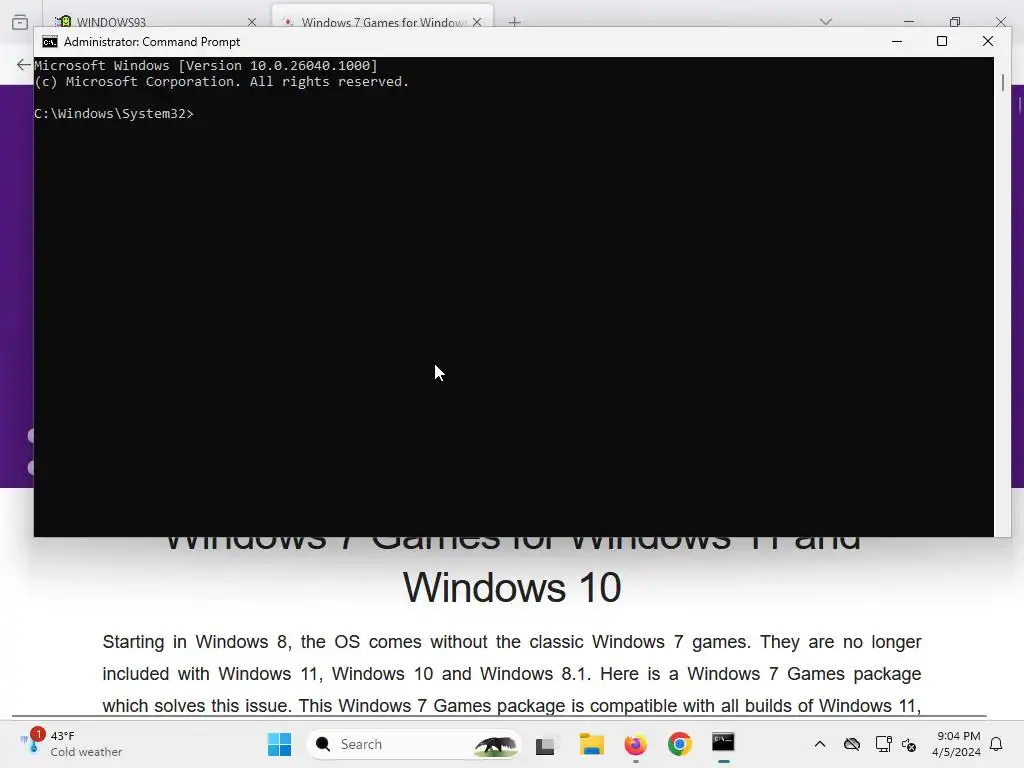Screen dimensions: 1024x768
Task: Click the C:\Windows\System32> prompt line
Action: (x=114, y=114)
